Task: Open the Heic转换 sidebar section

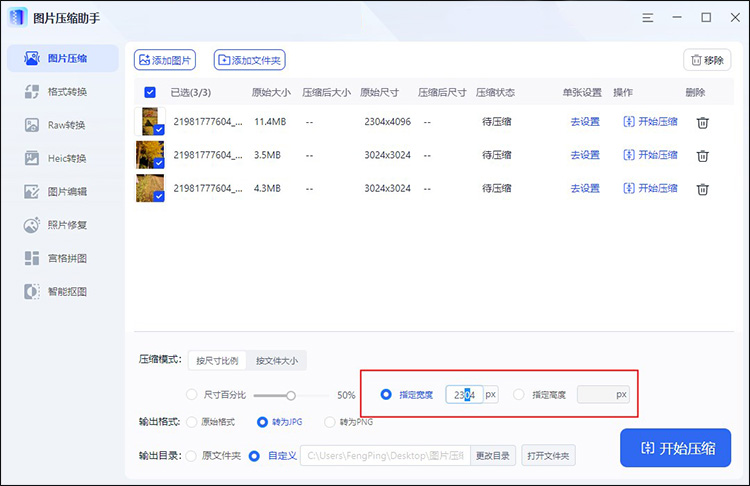Action: coord(63,158)
